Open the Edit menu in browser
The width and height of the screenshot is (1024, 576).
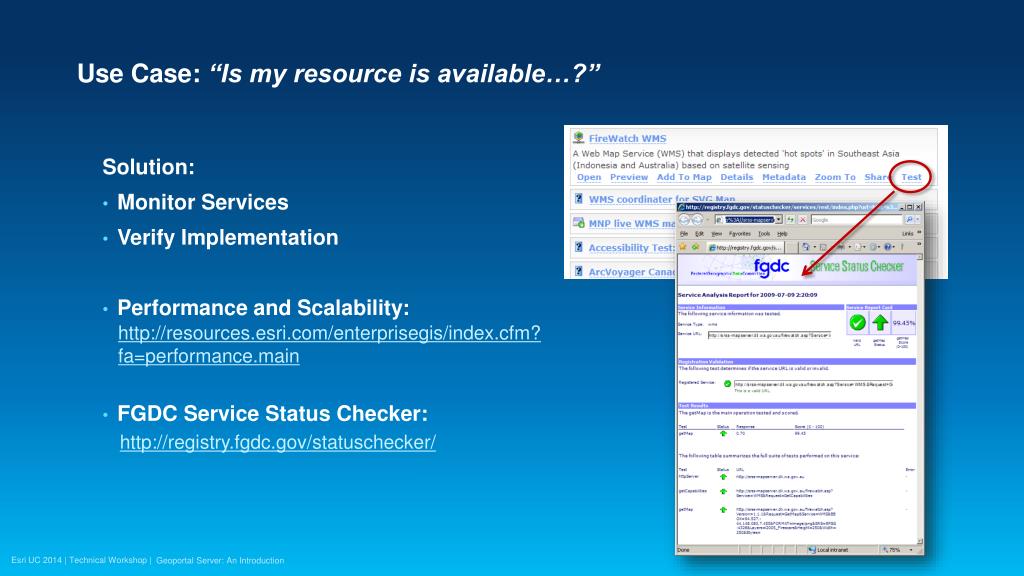tap(699, 234)
